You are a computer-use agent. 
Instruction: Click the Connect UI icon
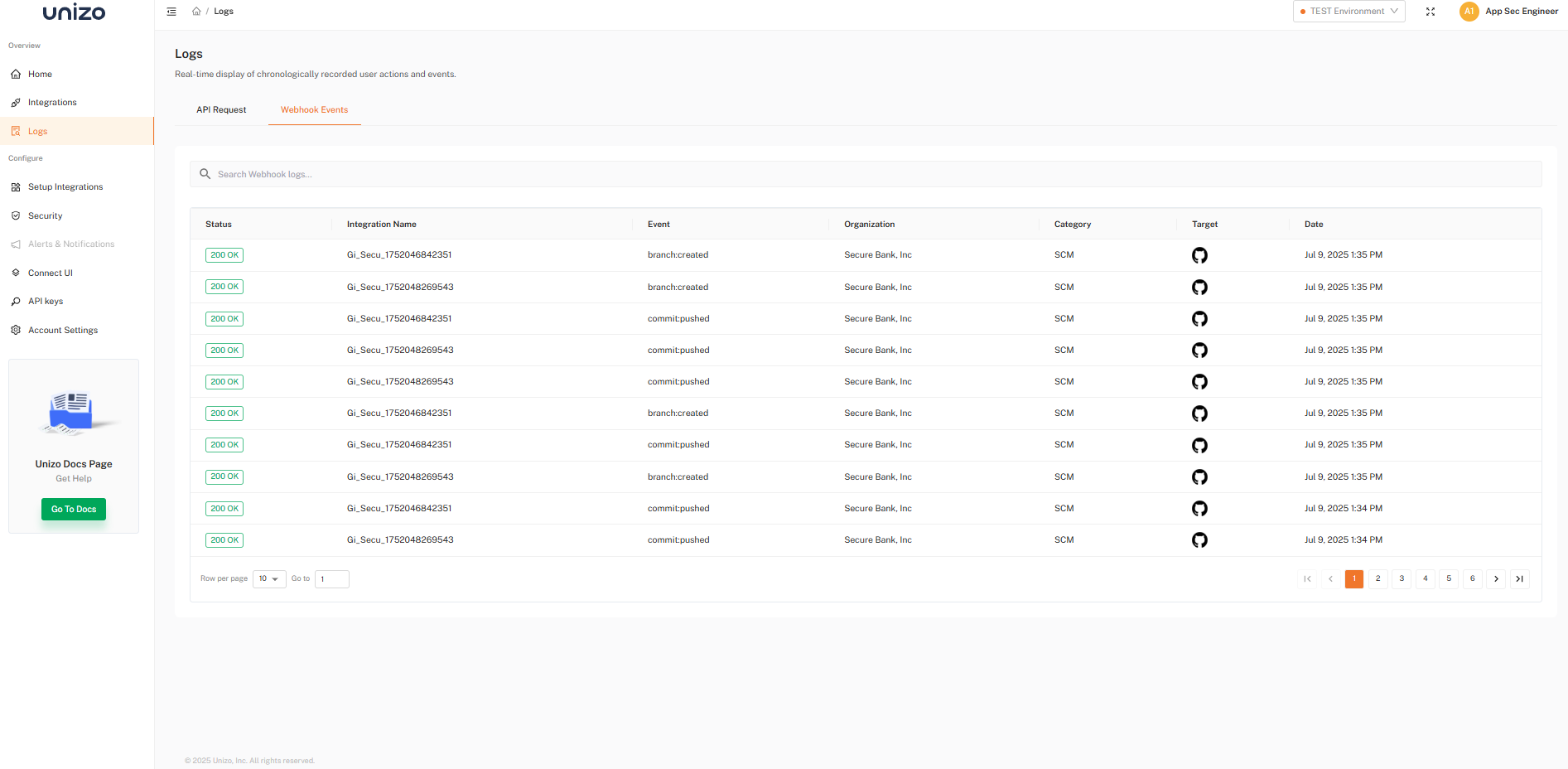point(16,273)
